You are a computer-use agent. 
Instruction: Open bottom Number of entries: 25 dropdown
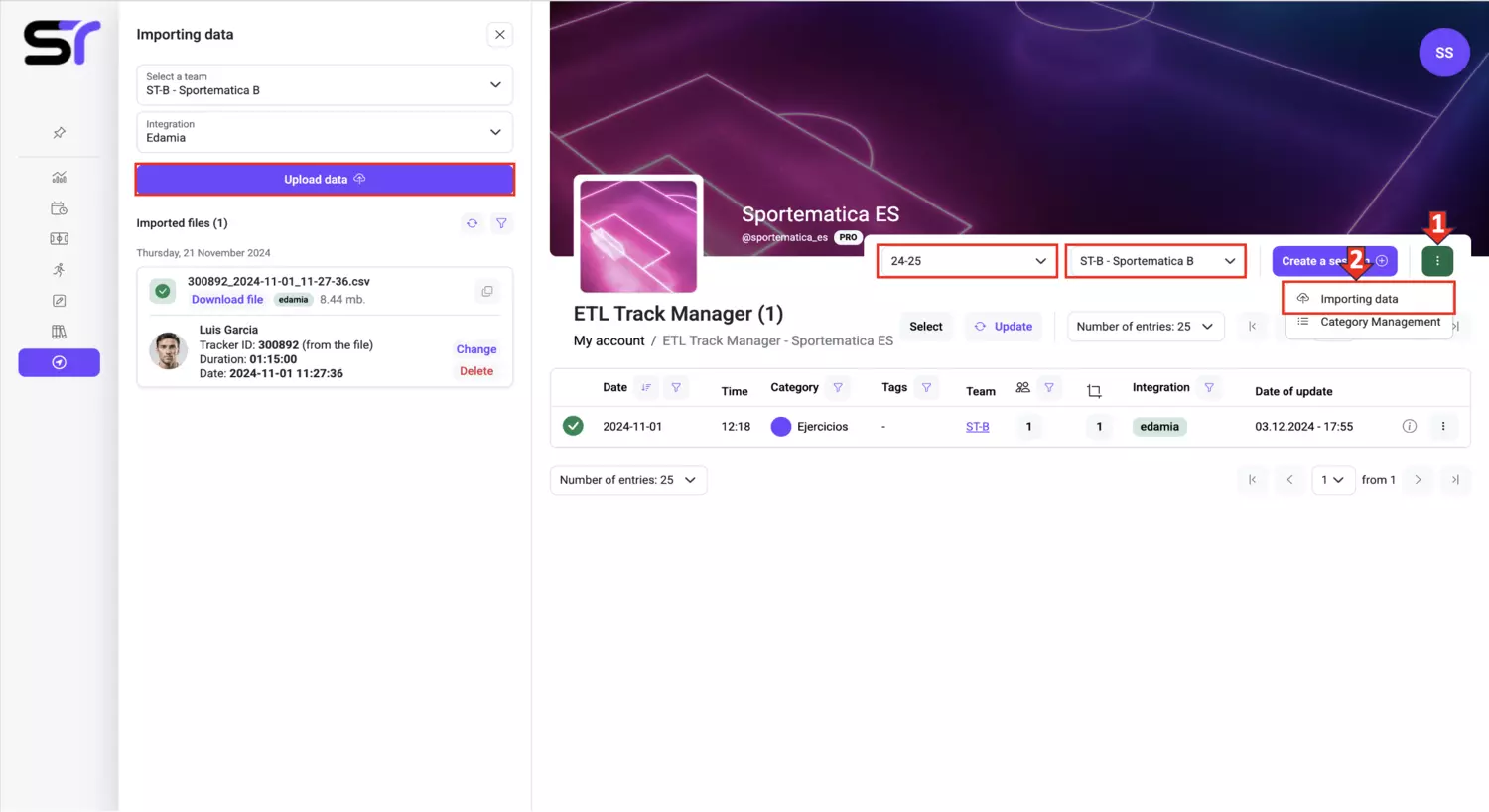coord(628,480)
